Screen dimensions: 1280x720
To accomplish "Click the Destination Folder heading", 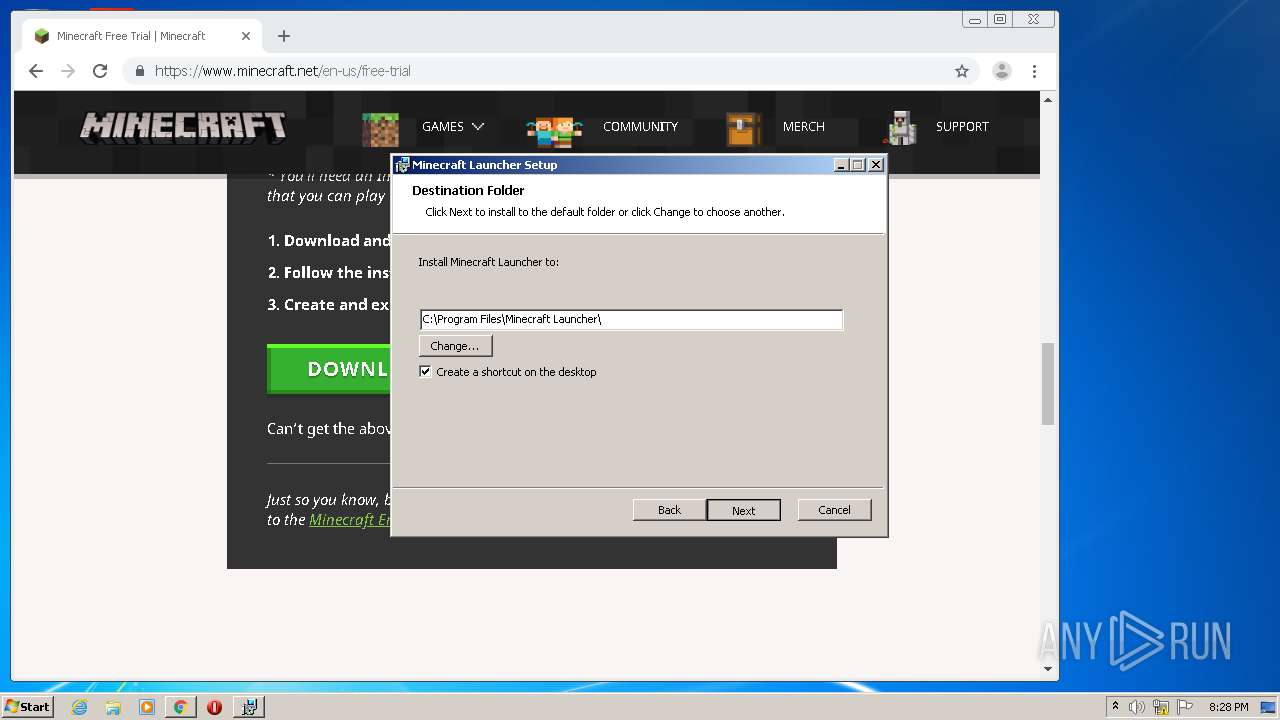I will point(468,190).
